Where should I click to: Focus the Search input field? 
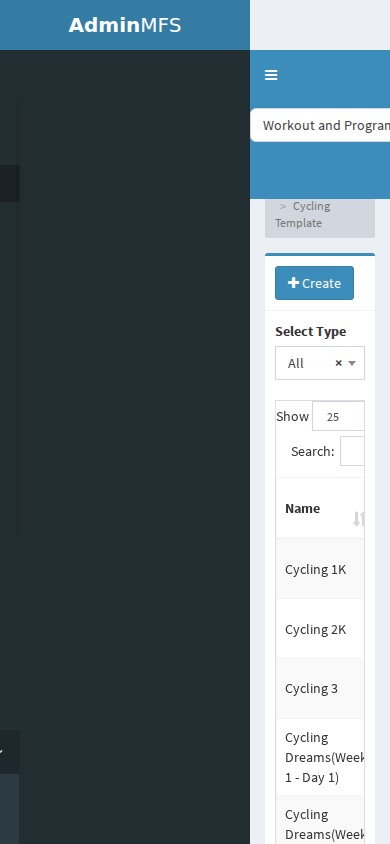point(352,451)
